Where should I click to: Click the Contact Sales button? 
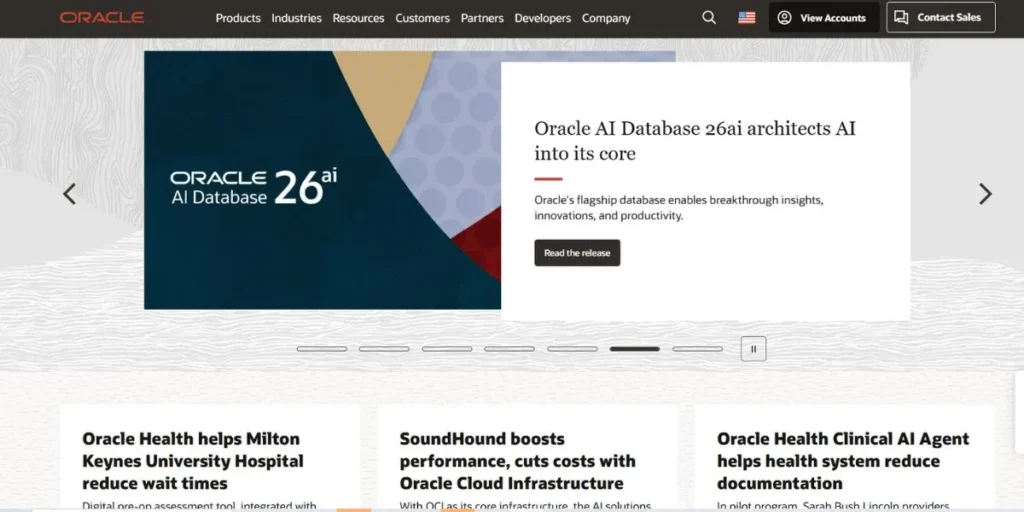[x=940, y=18]
